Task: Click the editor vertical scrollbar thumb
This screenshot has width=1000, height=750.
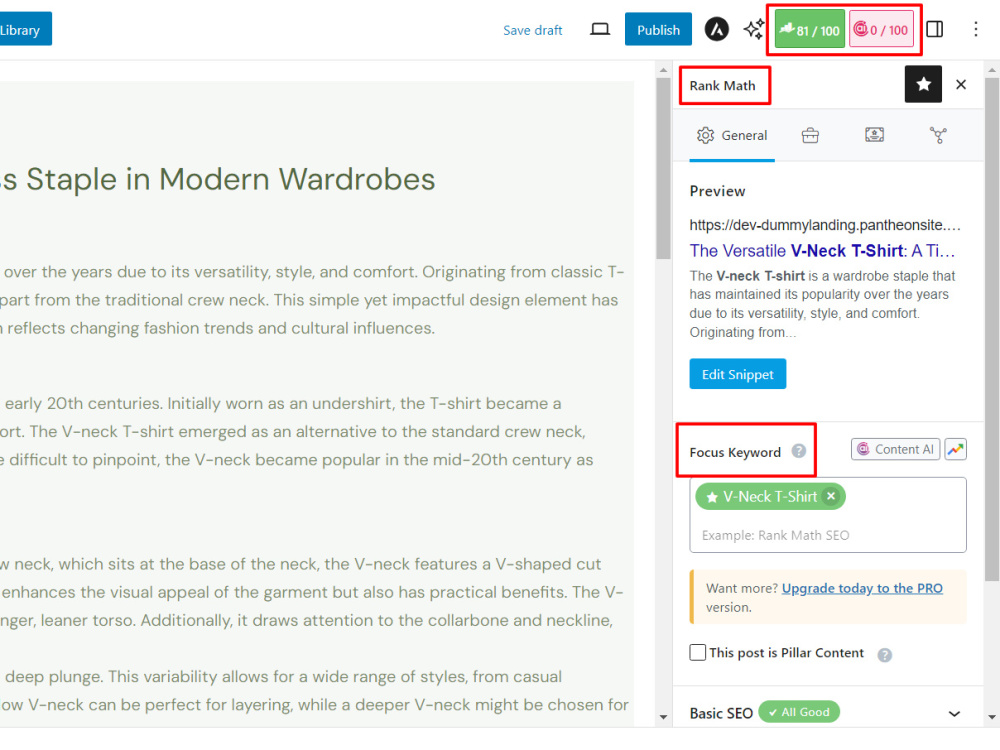Action: pos(663,168)
